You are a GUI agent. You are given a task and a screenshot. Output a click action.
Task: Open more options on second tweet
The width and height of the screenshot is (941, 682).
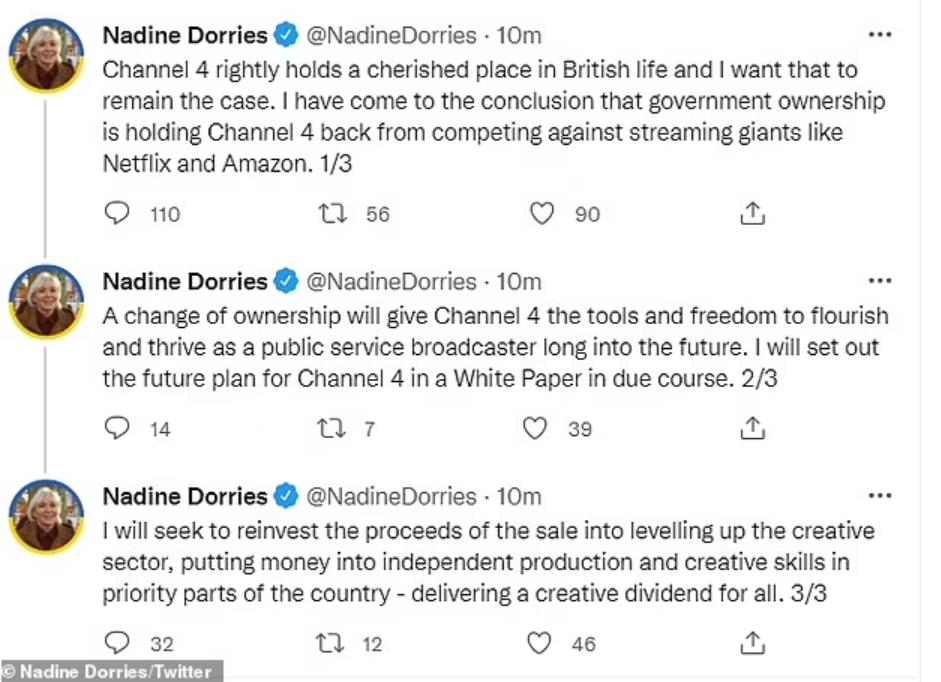coord(879,281)
